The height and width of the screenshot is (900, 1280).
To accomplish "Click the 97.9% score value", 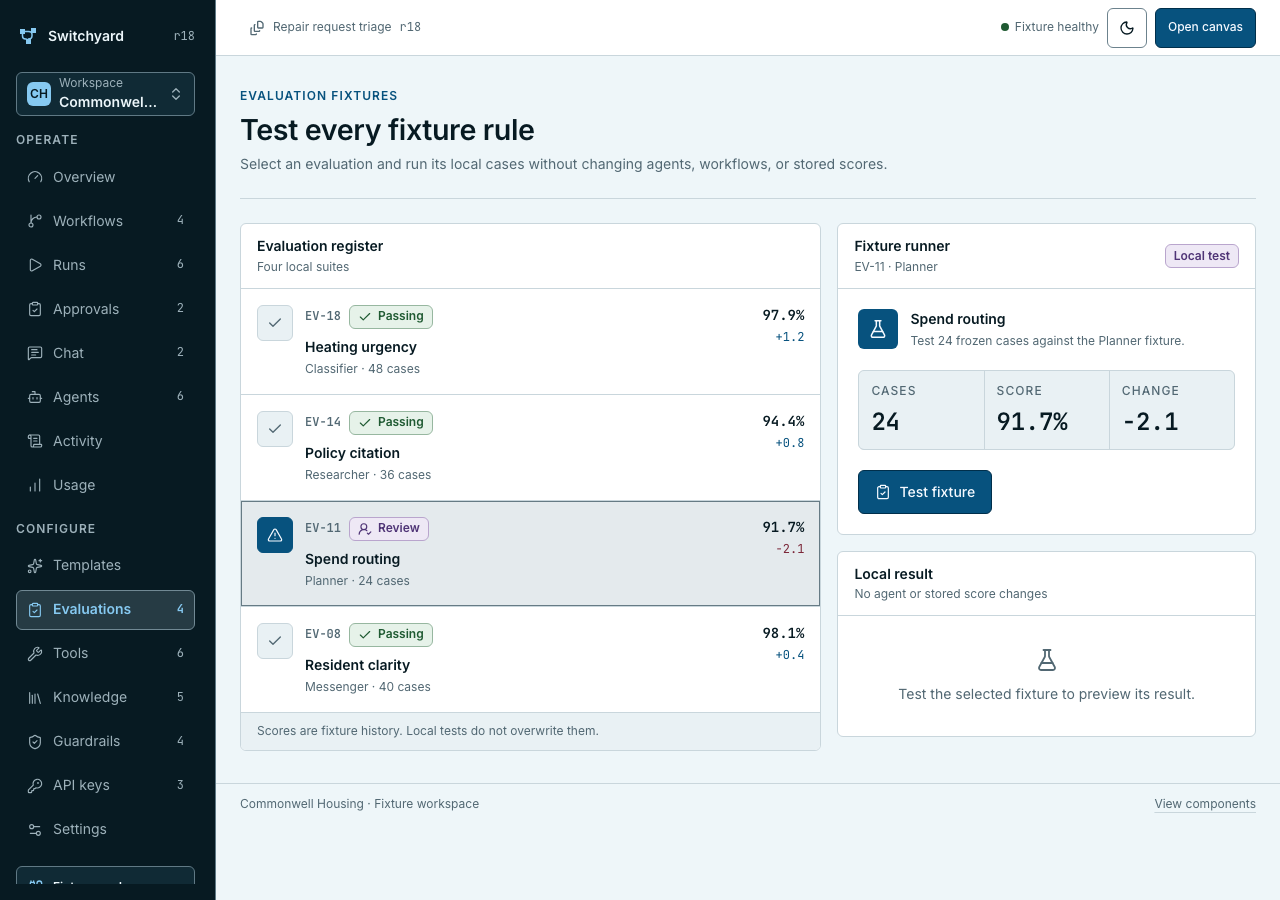I will (783, 315).
